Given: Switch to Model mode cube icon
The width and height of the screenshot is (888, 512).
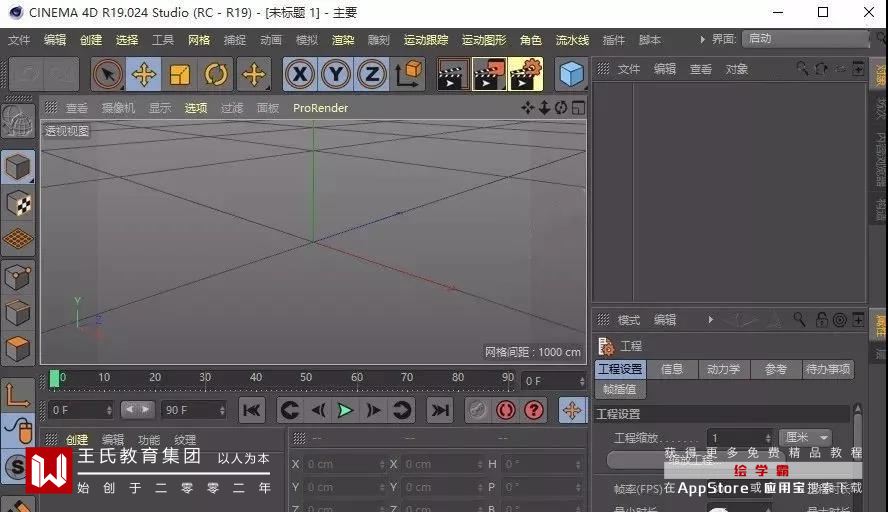Looking at the screenshot, I should [18, 167].
